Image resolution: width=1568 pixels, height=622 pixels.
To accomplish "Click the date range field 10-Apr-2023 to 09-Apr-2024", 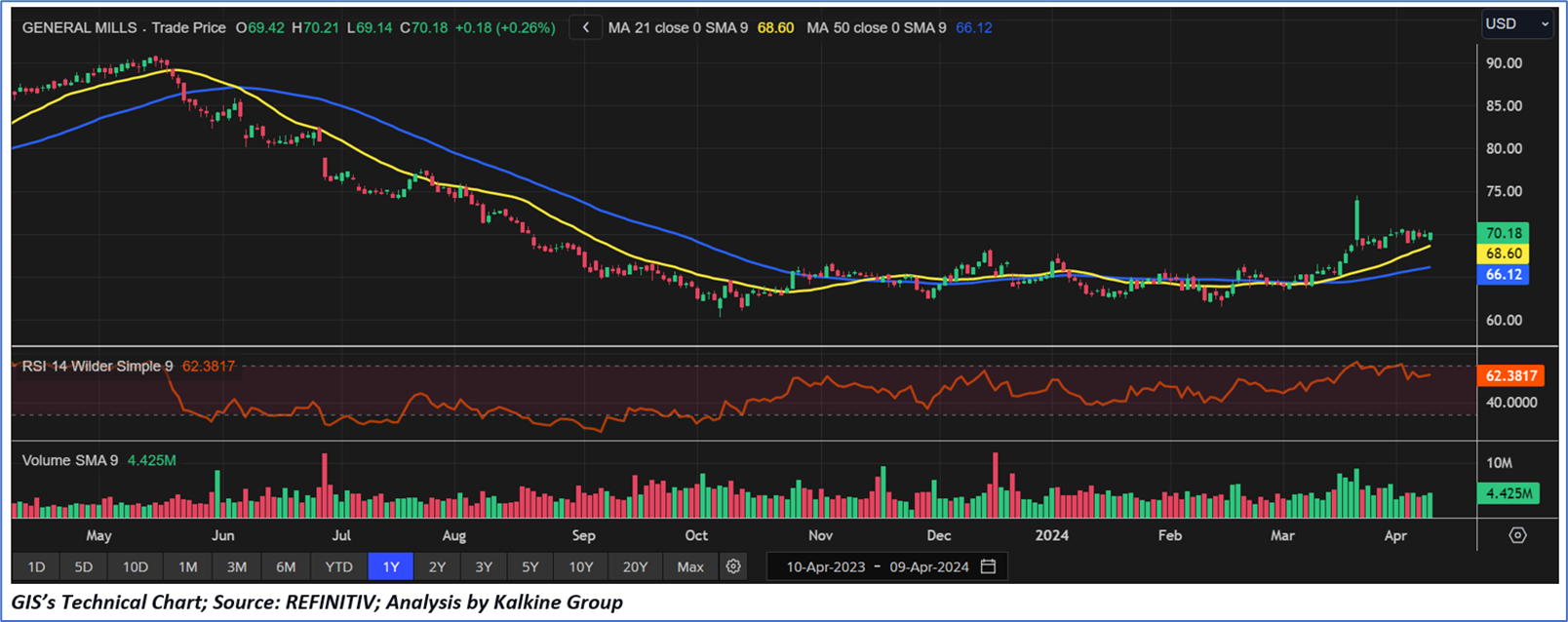I will click(x=888, y=566).
